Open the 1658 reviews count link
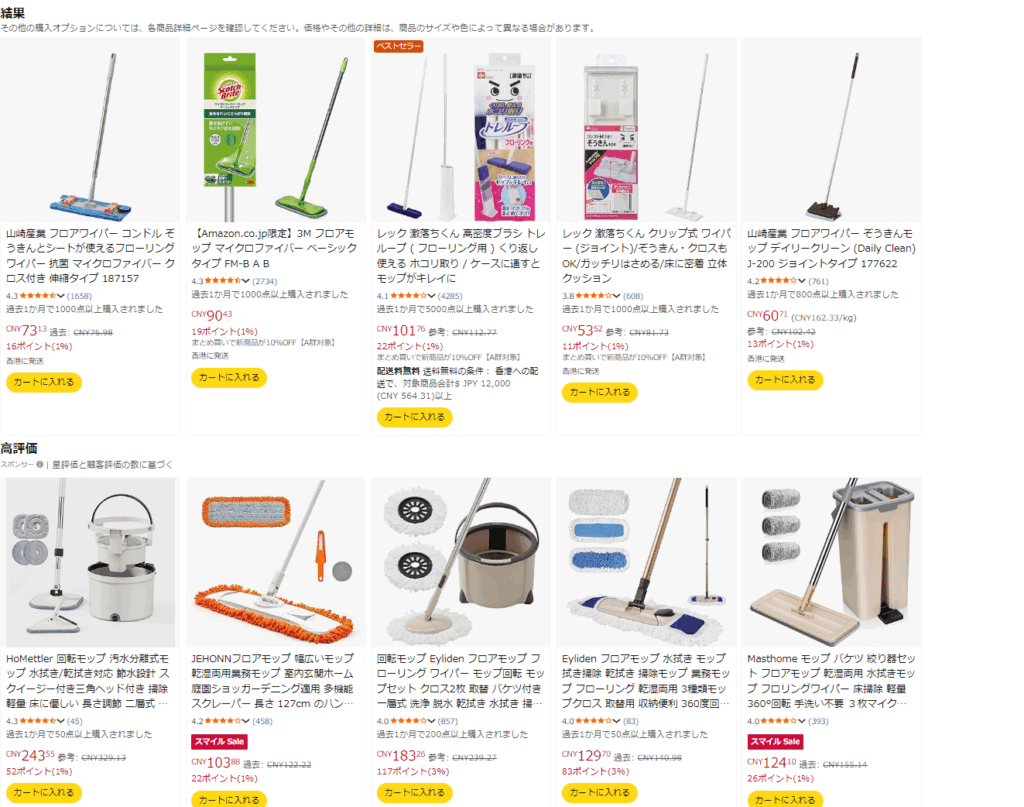This screenshot has width=1024, height=807. coord(80,296)
